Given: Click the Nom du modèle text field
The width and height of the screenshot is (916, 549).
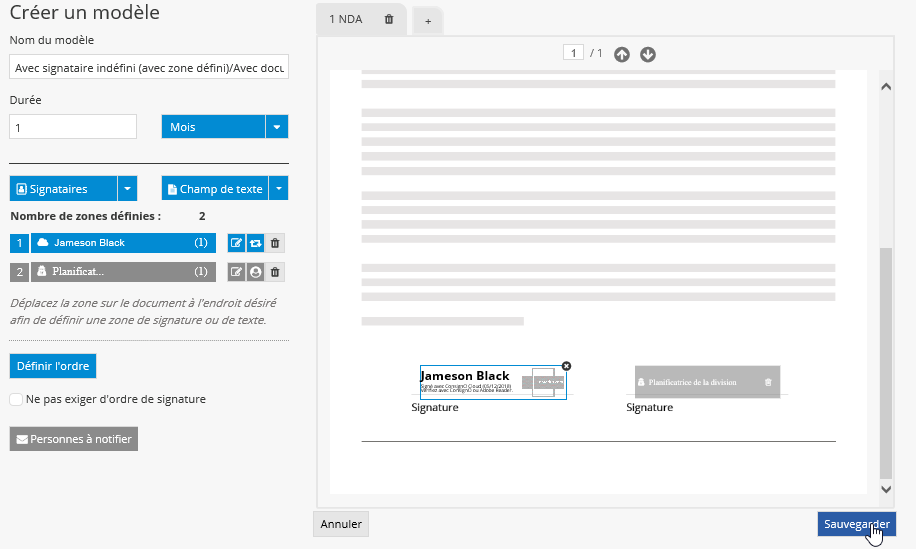Looking at the screenshot, I should point(149,68).
